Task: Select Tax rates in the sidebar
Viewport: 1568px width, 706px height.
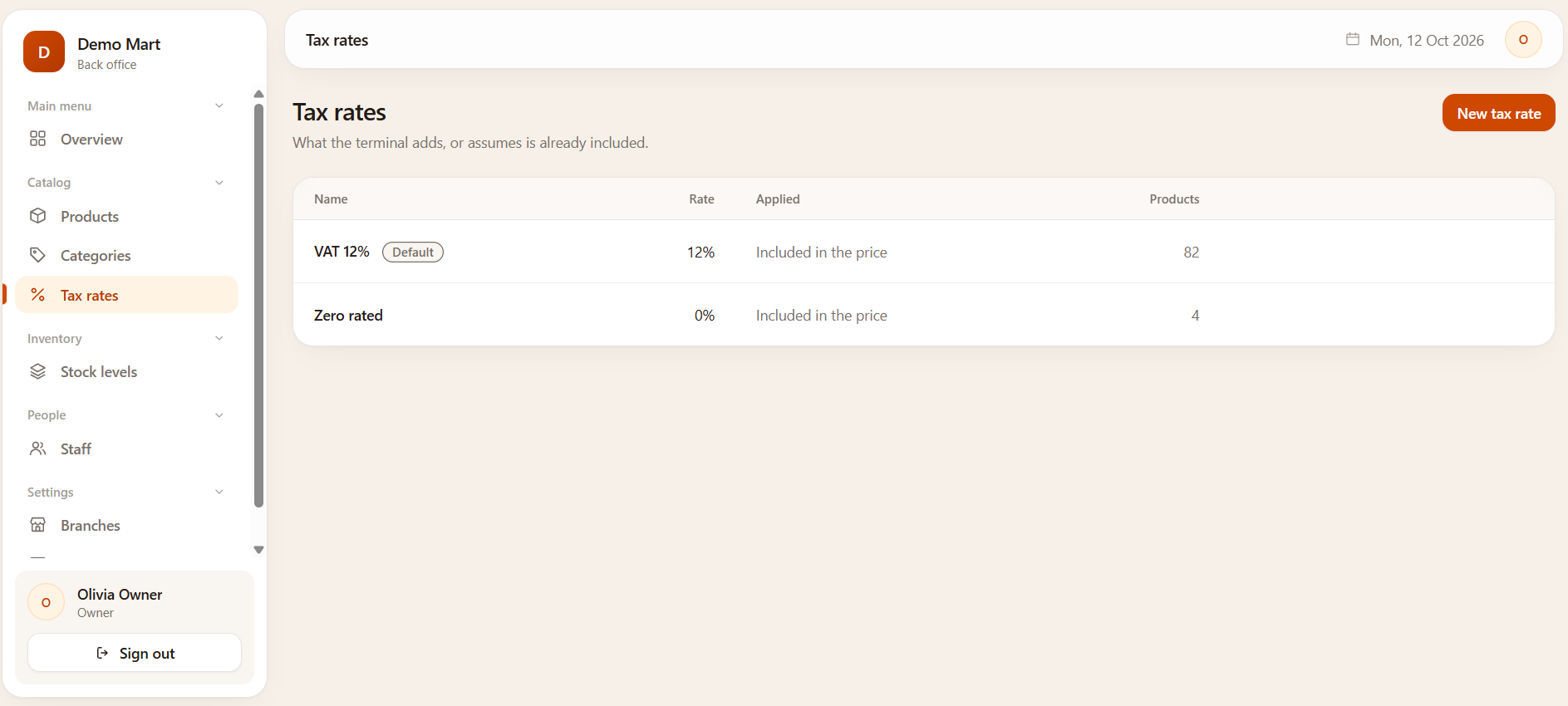Action: (126, 295)
